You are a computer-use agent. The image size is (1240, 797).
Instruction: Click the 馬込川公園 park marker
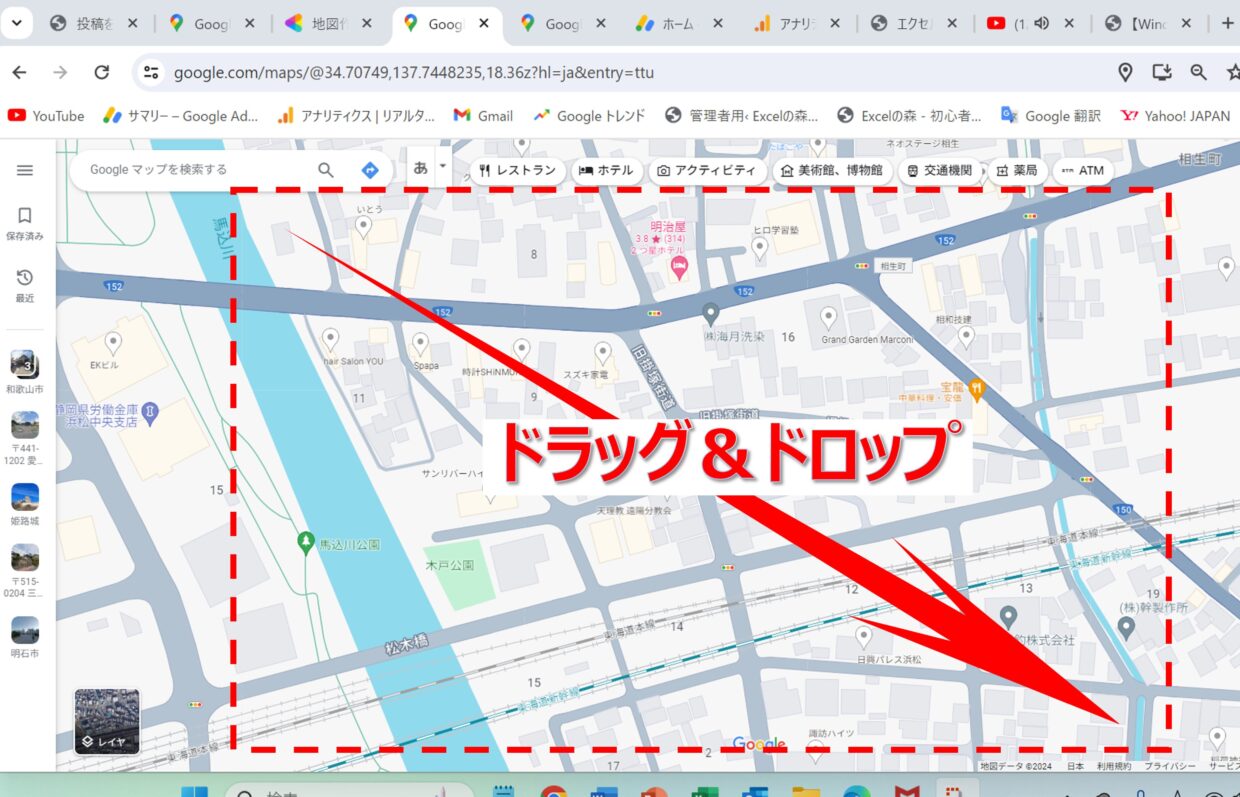[307, 543]
